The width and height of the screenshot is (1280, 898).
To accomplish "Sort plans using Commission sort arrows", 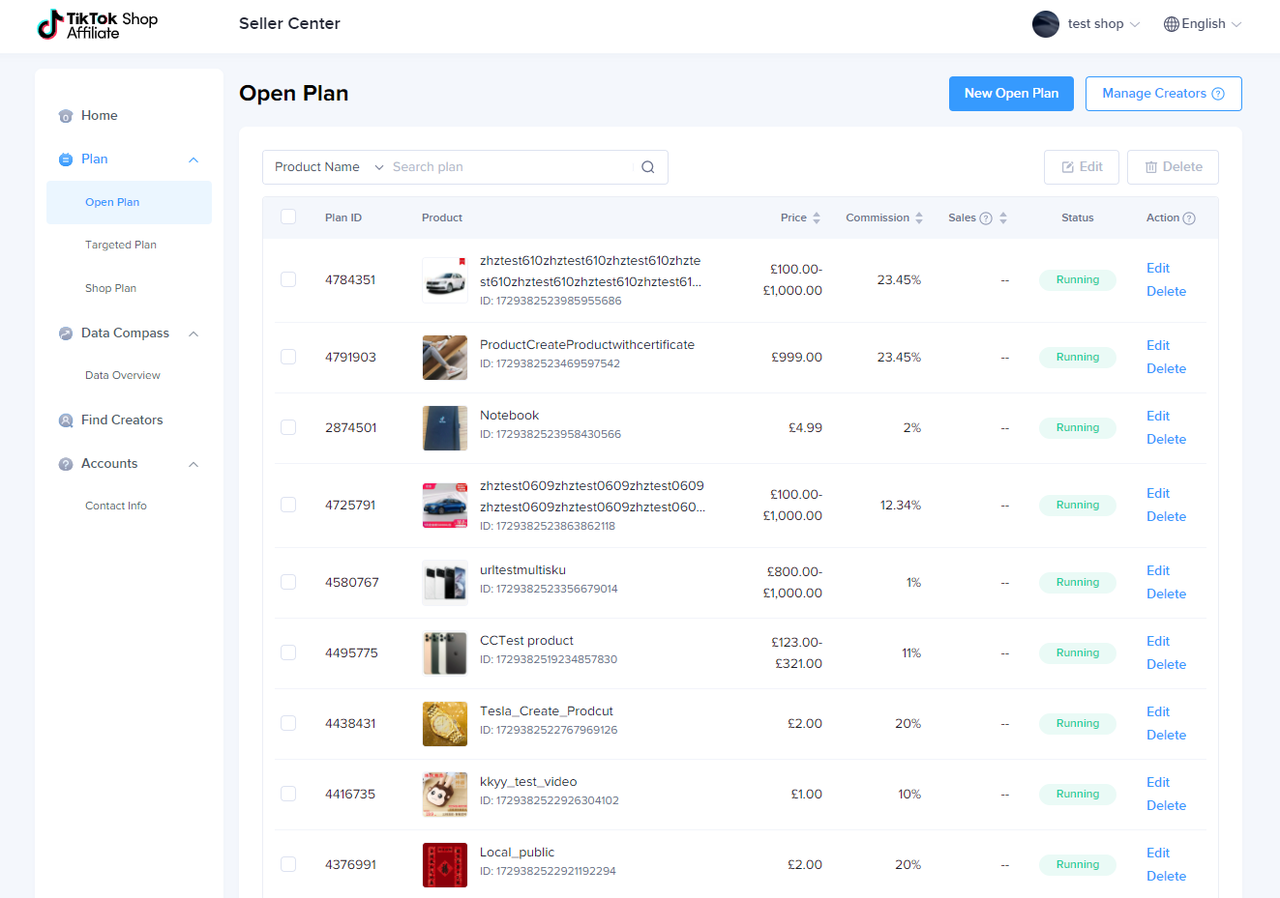I will pos(919,218).
